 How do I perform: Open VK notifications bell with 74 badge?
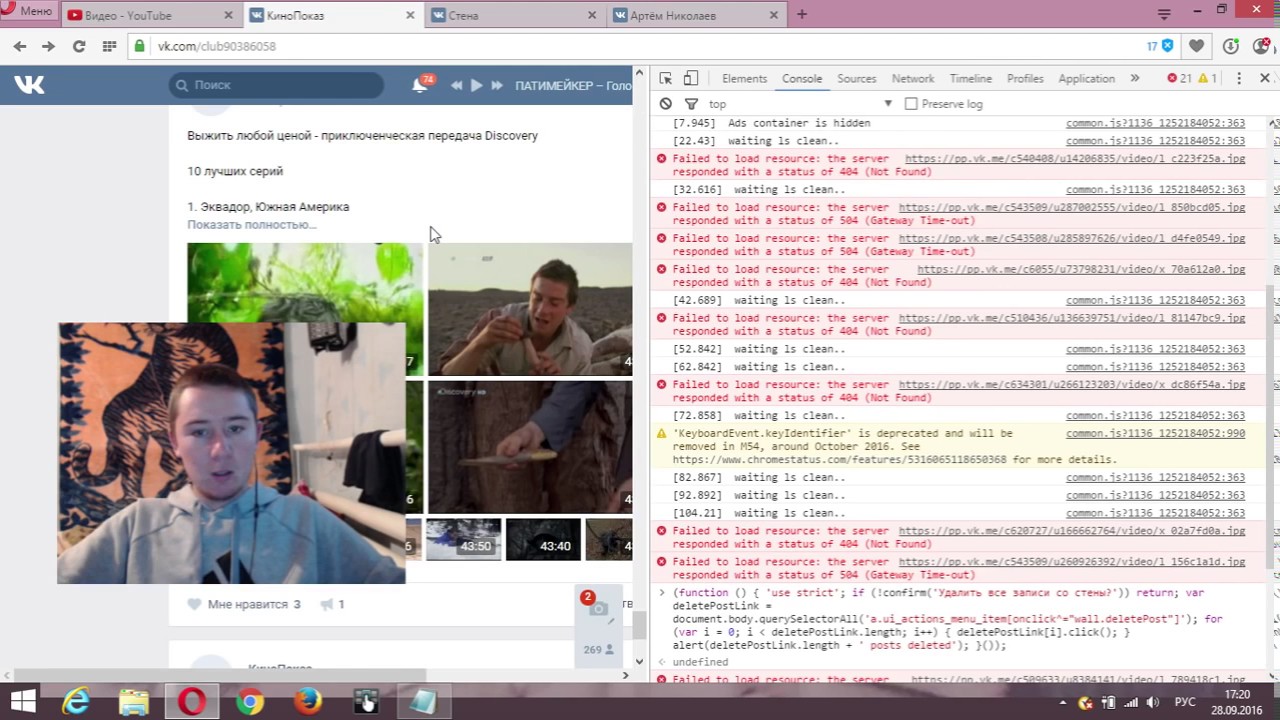click(x=420, y=85)
